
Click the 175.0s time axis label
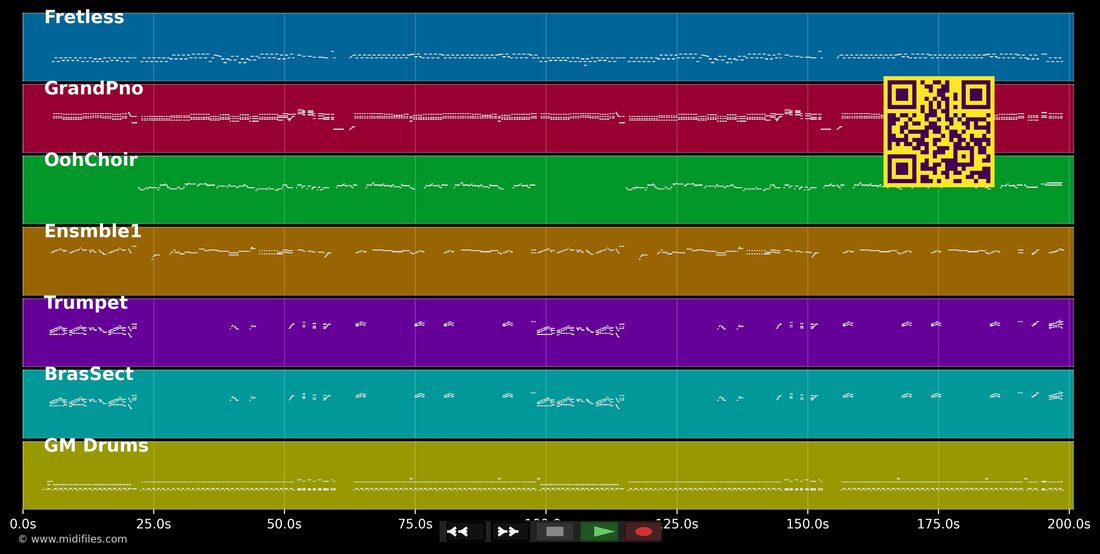pyautogui.click(x=939, y=524)
